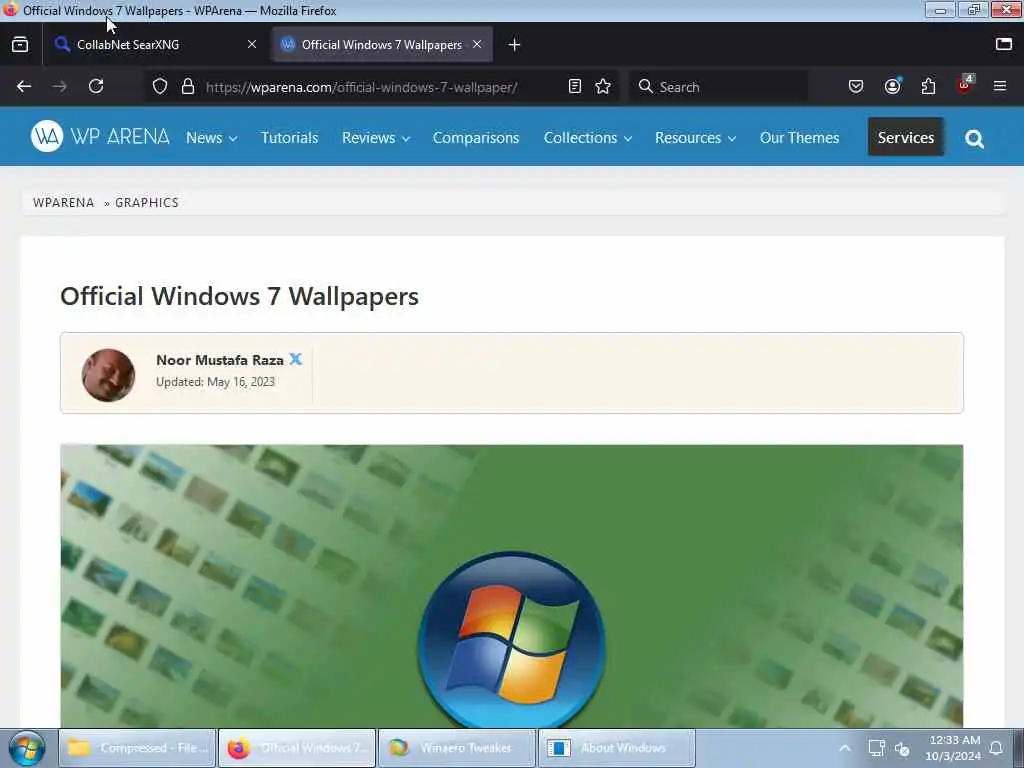
Task: Switch to About Windows taskbar button
Action: coord(616,748)
